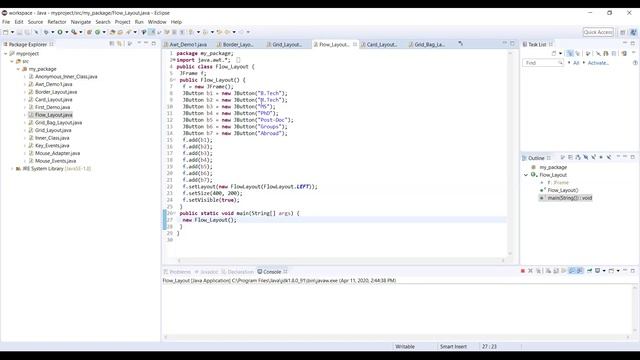Click the Remove Launch X icon in Console
The image size is (640, 360).
click(530, 271)
